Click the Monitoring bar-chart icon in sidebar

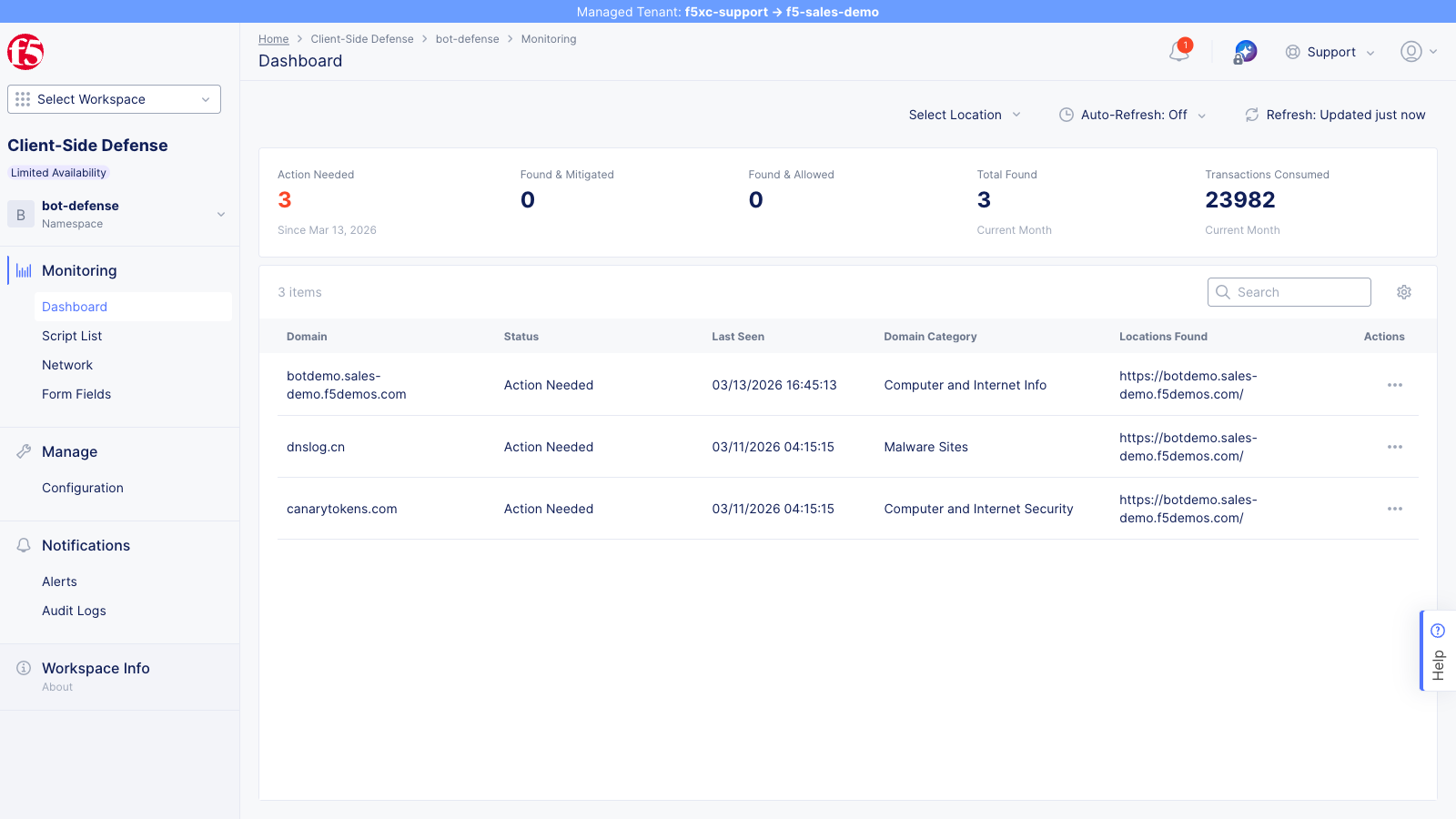click(22, 270)
